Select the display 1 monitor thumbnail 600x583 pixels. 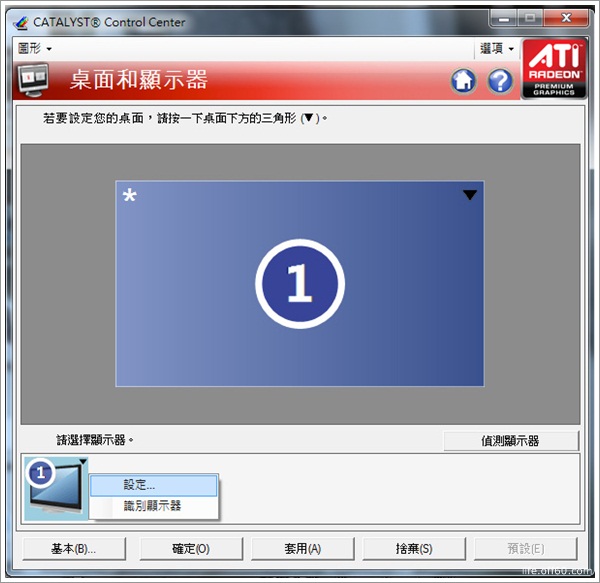[56, 488]
